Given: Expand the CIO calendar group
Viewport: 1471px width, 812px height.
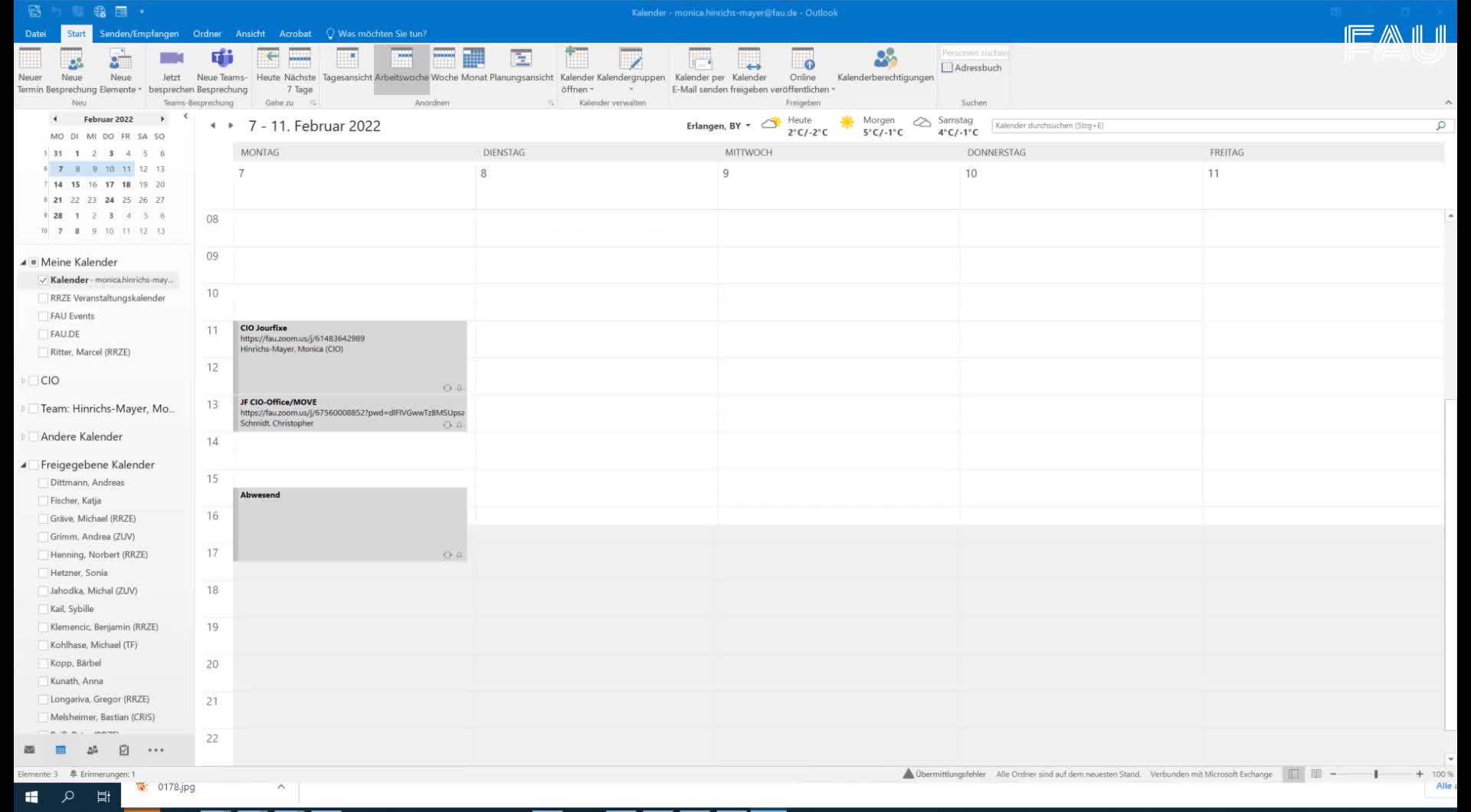Looking at the screenshot, I should click(x=23, y=381).
